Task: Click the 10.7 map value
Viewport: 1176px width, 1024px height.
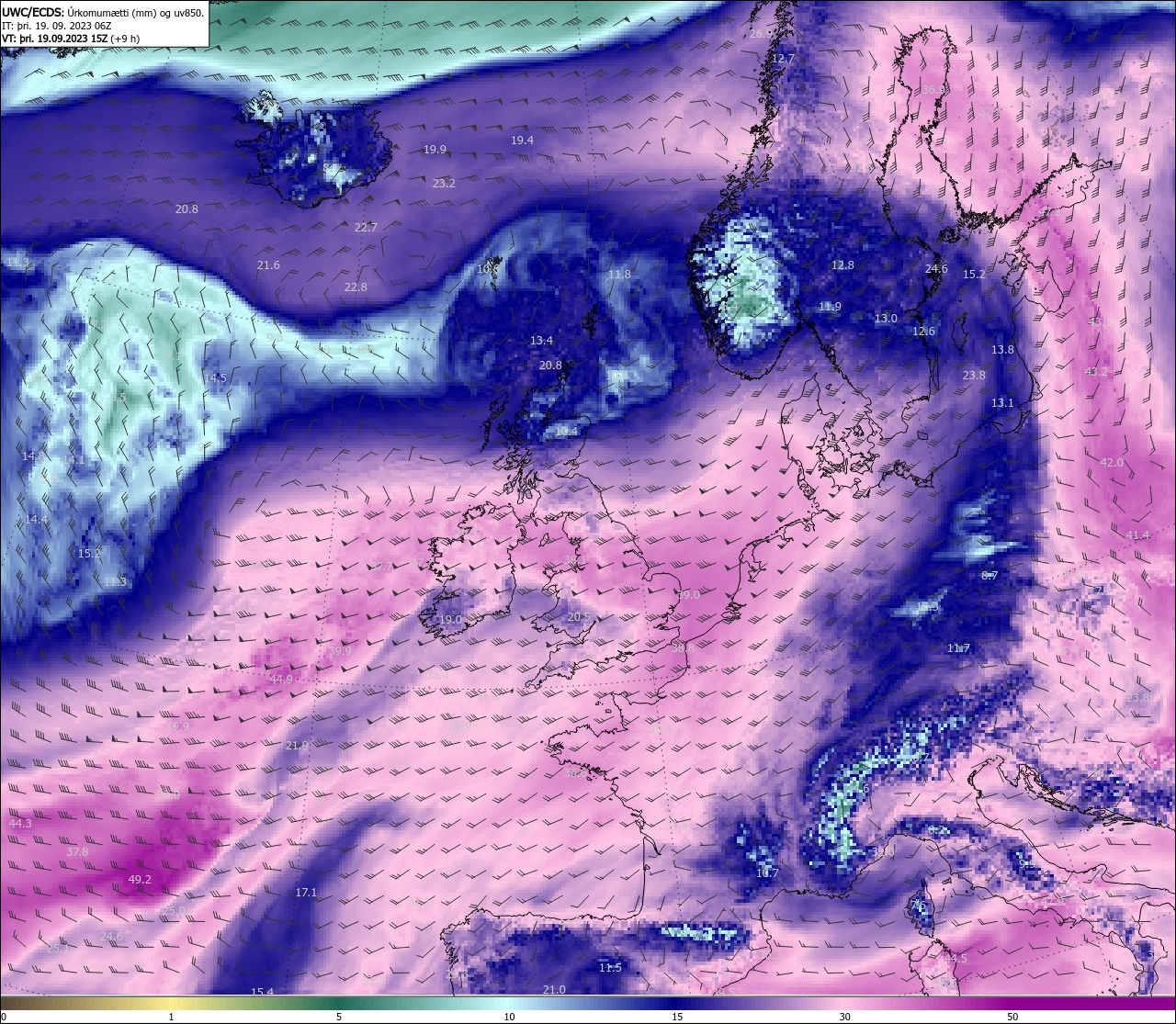Action: [767, 872]
